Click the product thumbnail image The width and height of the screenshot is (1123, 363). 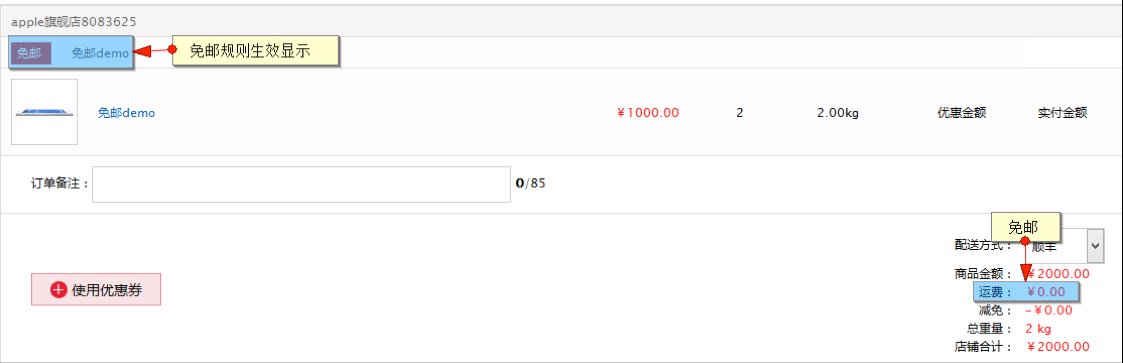44,112
